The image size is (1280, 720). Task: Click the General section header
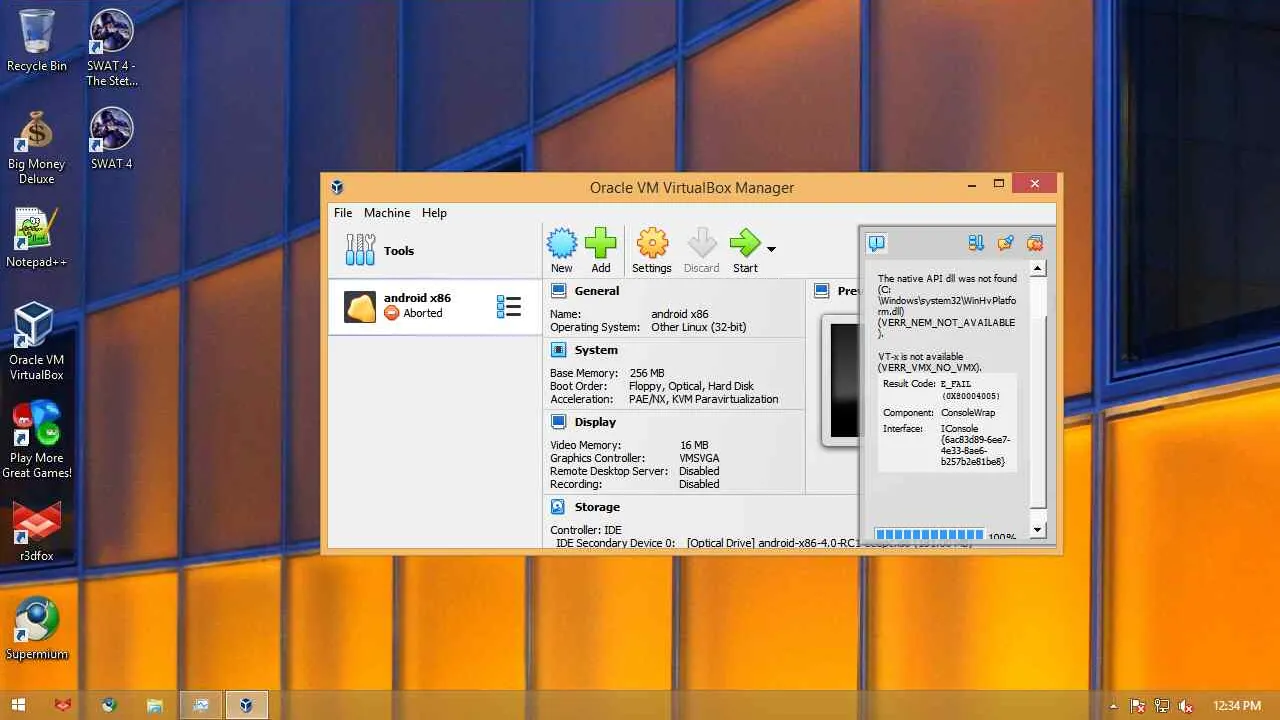click(597, 291)
